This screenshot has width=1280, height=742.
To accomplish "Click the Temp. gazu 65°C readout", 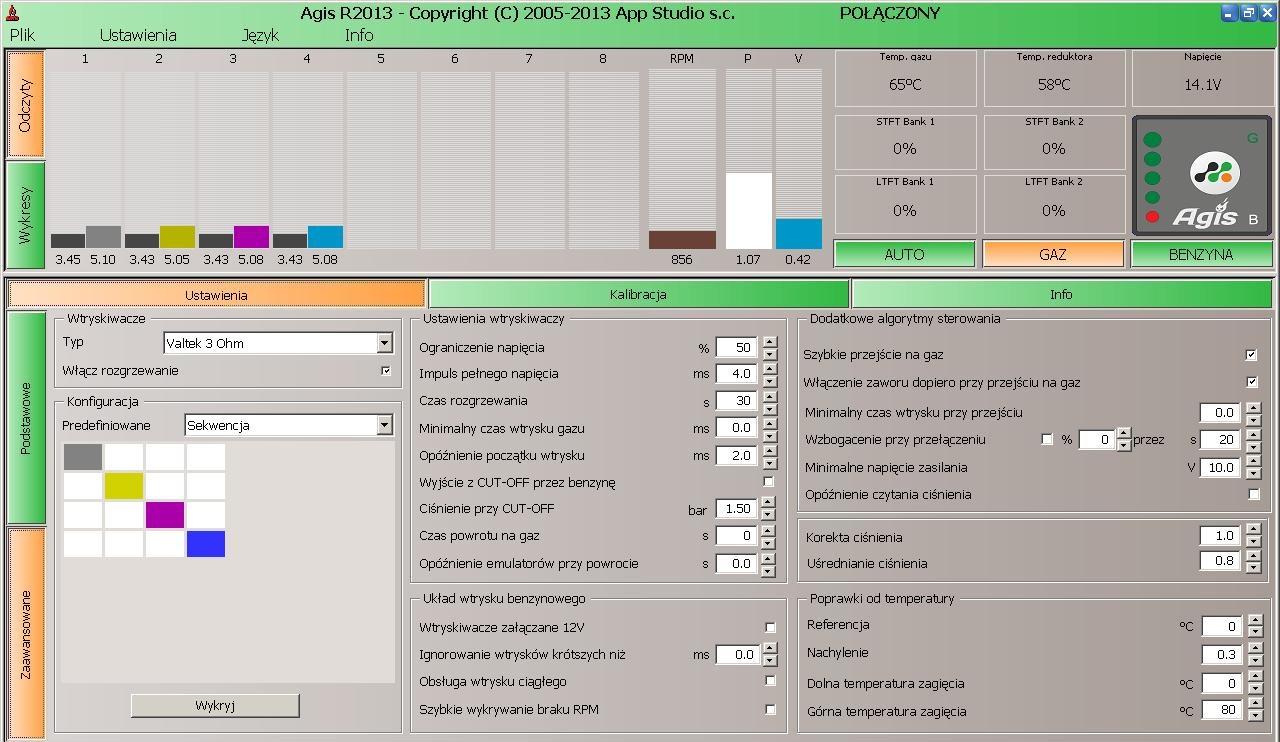I will point(905,78).
